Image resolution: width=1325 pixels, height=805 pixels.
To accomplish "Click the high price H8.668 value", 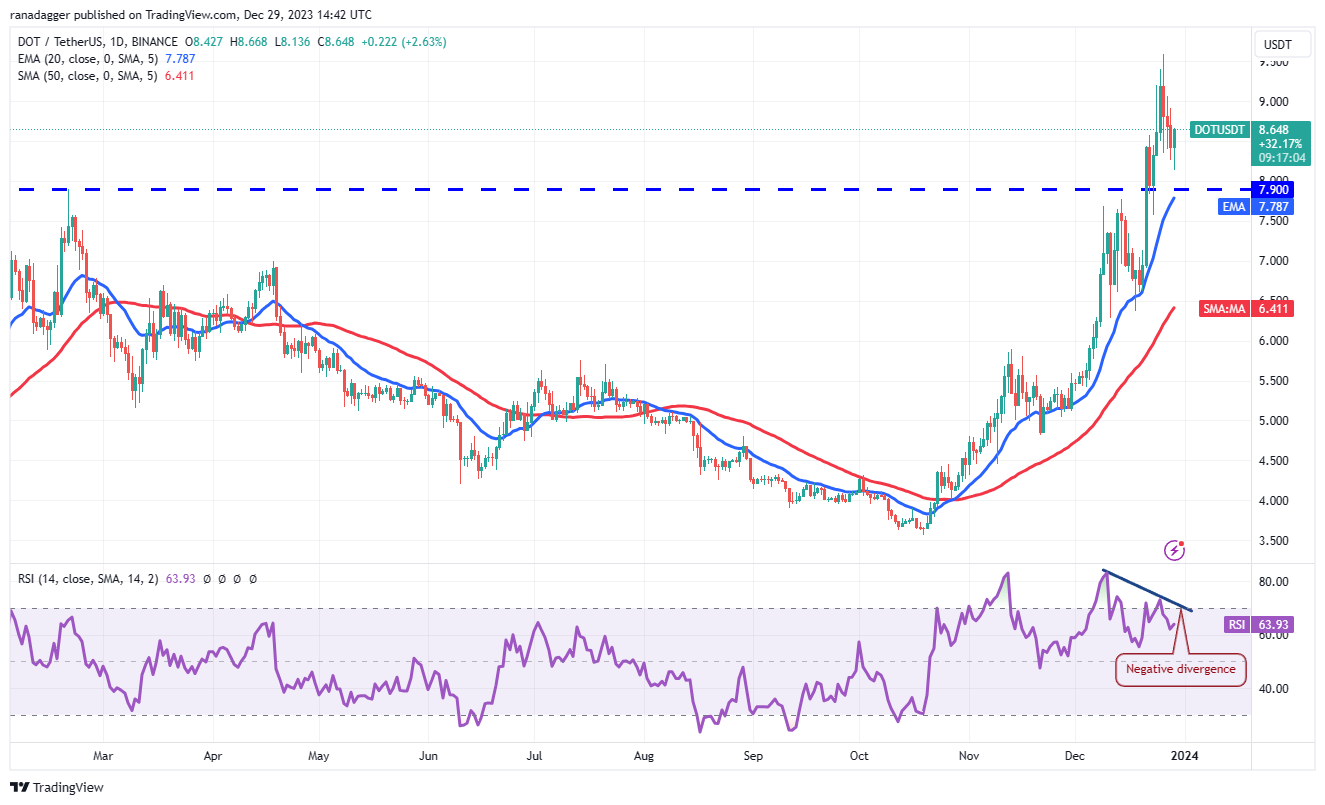I will coord(250,42).
